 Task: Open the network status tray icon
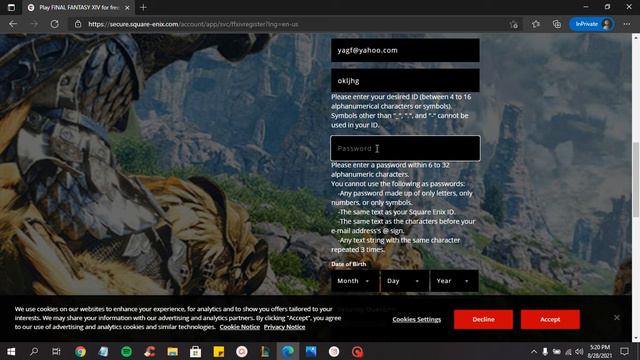click(568, 351)
